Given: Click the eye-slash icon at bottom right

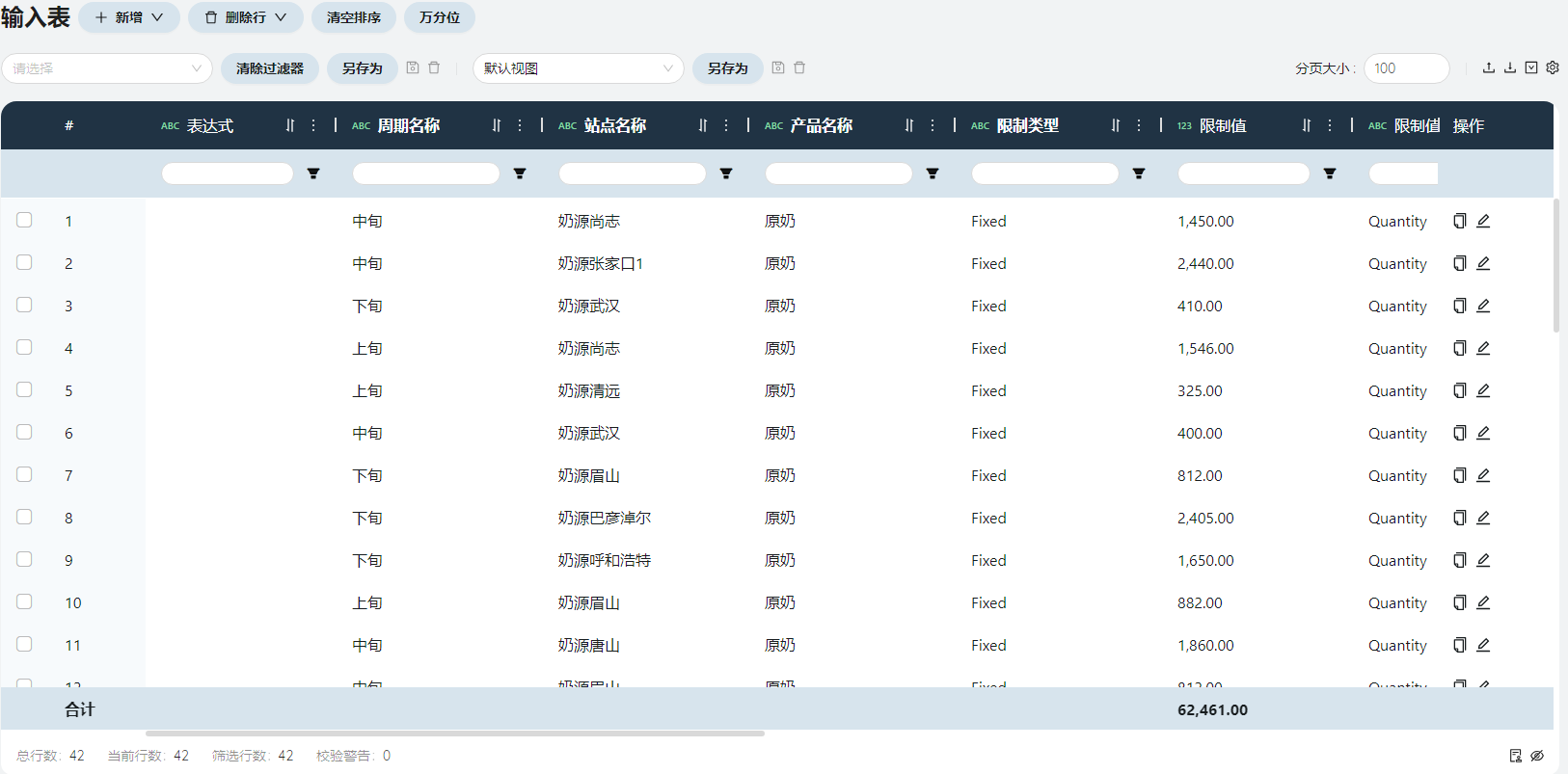Looking at the screenshot, I should point(1537,756).
